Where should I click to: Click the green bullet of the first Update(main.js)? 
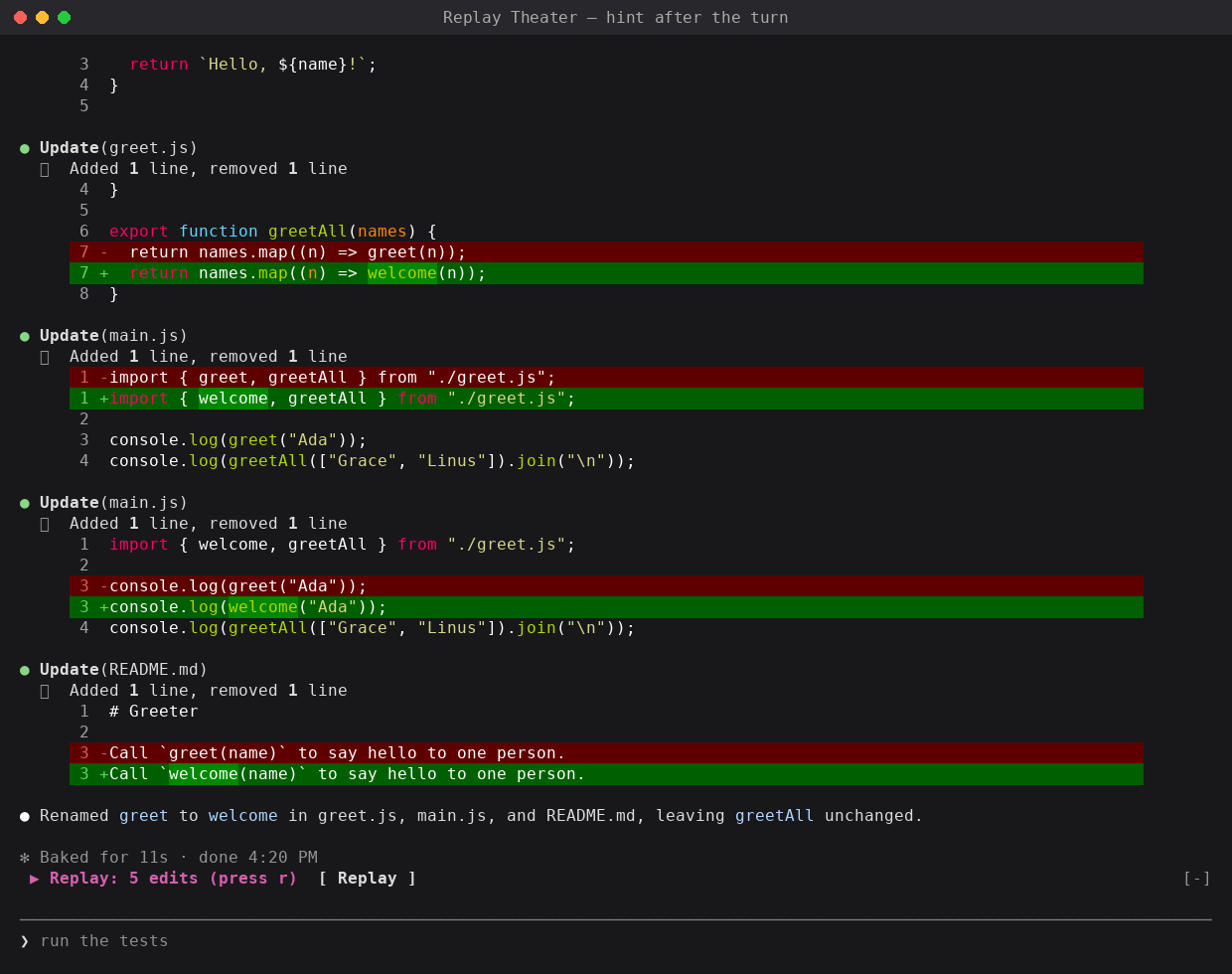tap(25, 336)
